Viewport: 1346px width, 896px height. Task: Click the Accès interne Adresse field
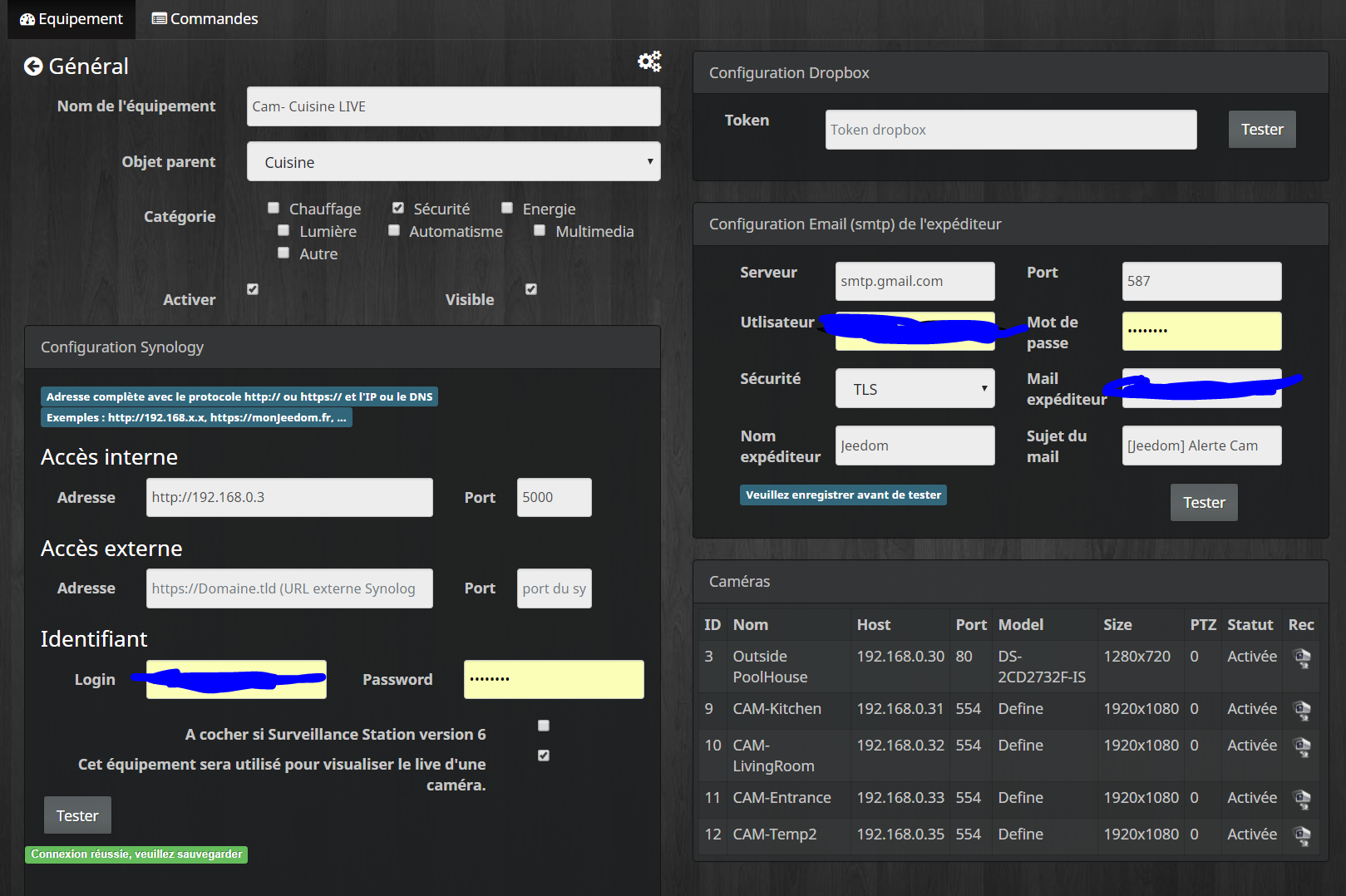(x=289, y=497)
